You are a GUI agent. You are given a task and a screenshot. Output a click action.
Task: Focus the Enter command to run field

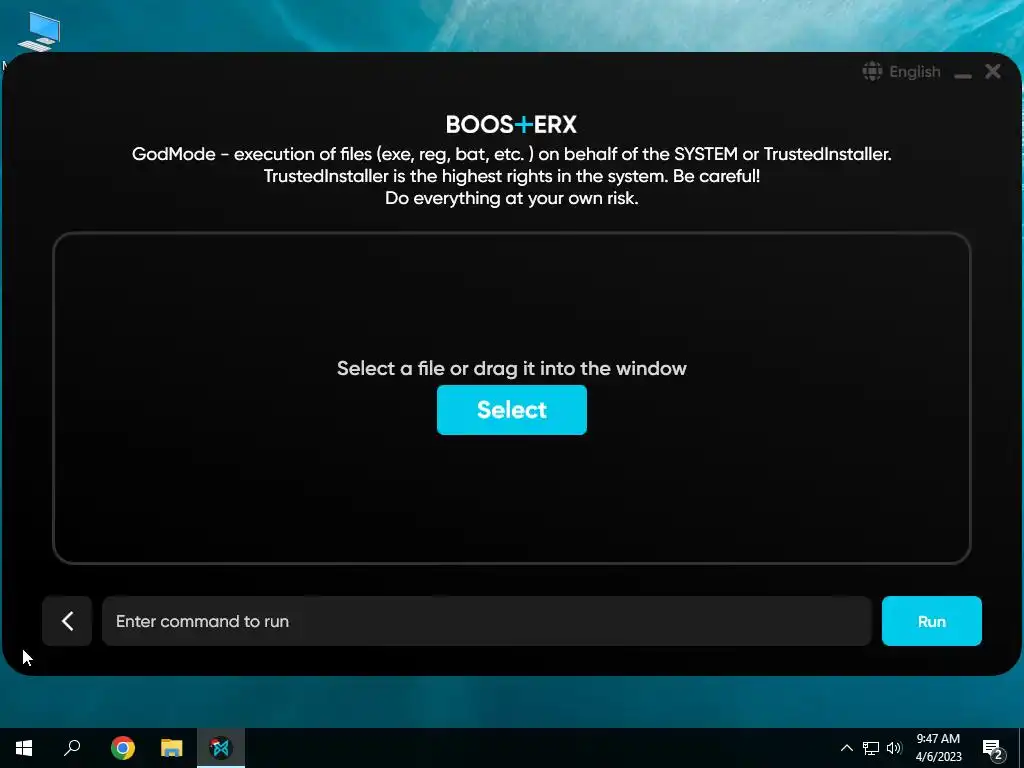pos(487,621)
